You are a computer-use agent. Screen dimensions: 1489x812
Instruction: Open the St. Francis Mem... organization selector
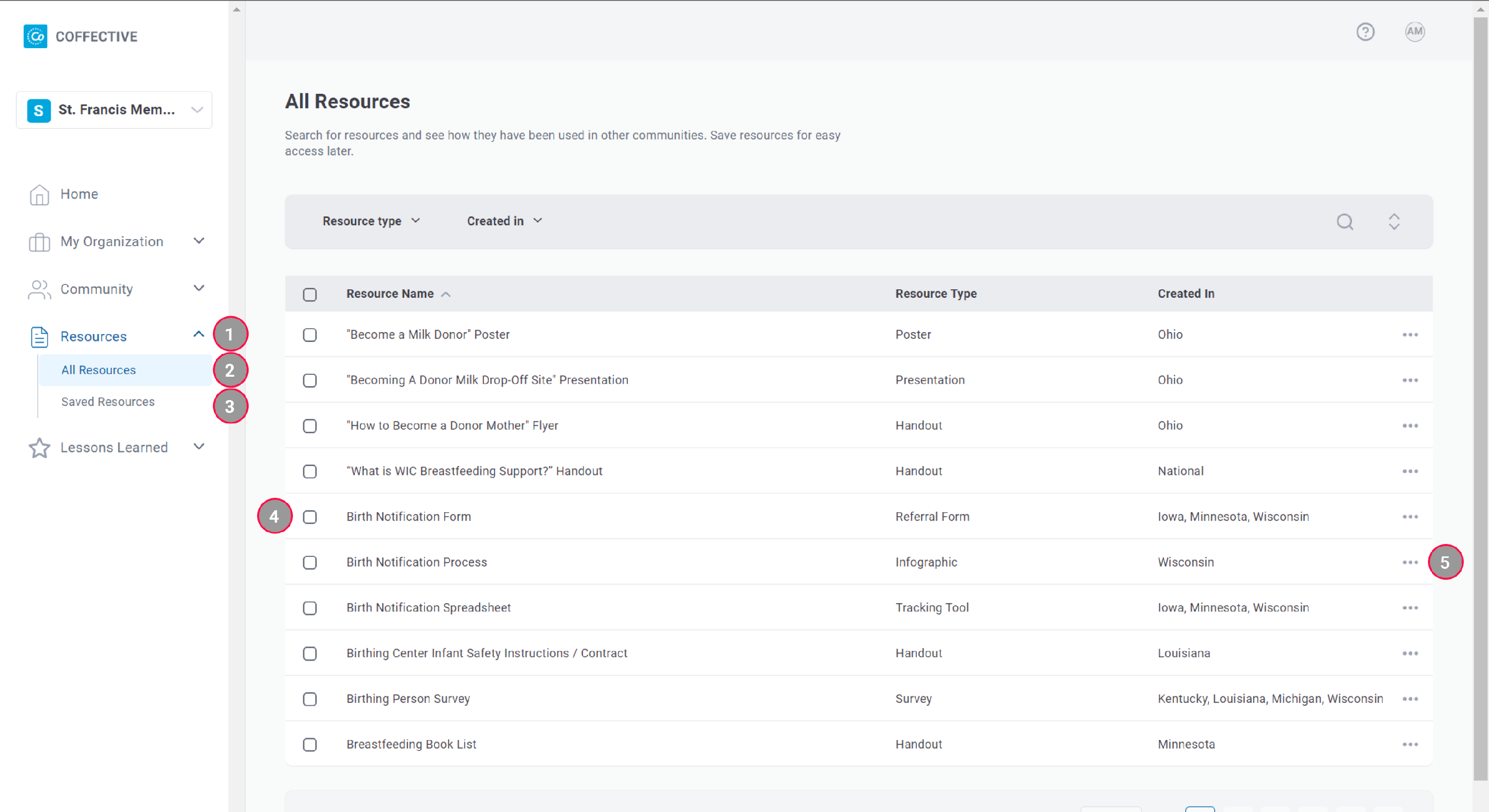115,110
